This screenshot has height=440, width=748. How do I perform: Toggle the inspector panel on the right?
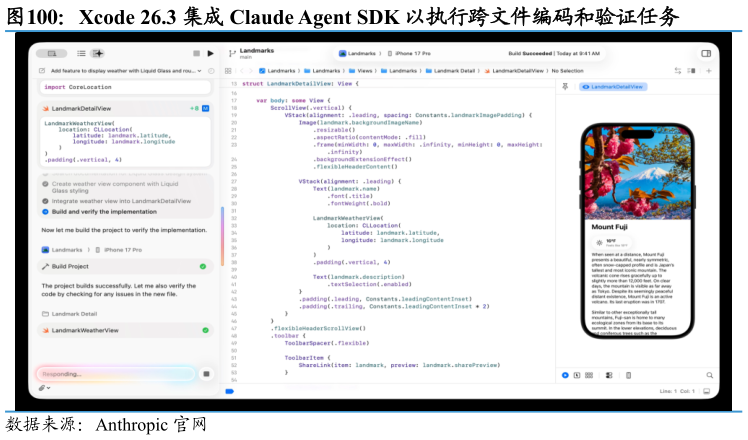point(706,53)
